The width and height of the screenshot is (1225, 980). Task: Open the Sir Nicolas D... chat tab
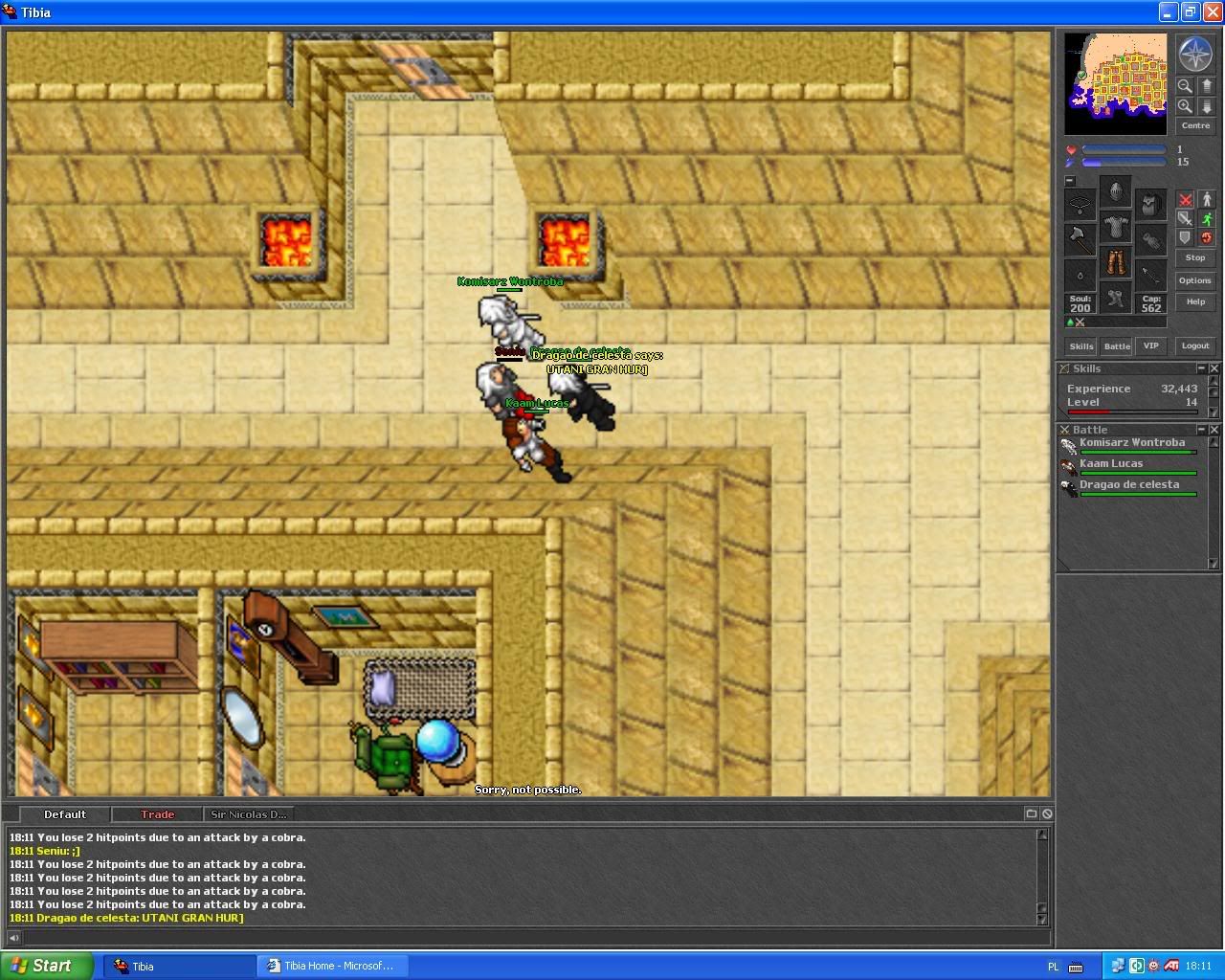point(249,814)
